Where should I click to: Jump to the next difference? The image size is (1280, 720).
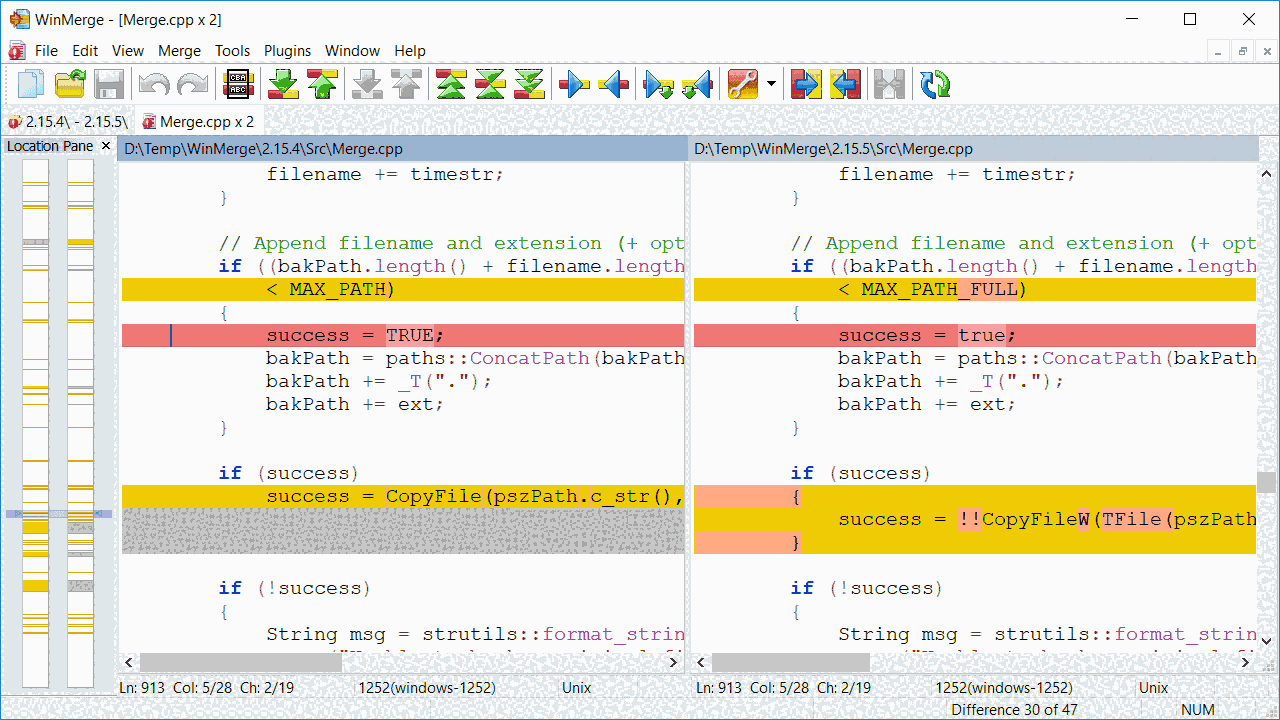[x=283, y=84]
